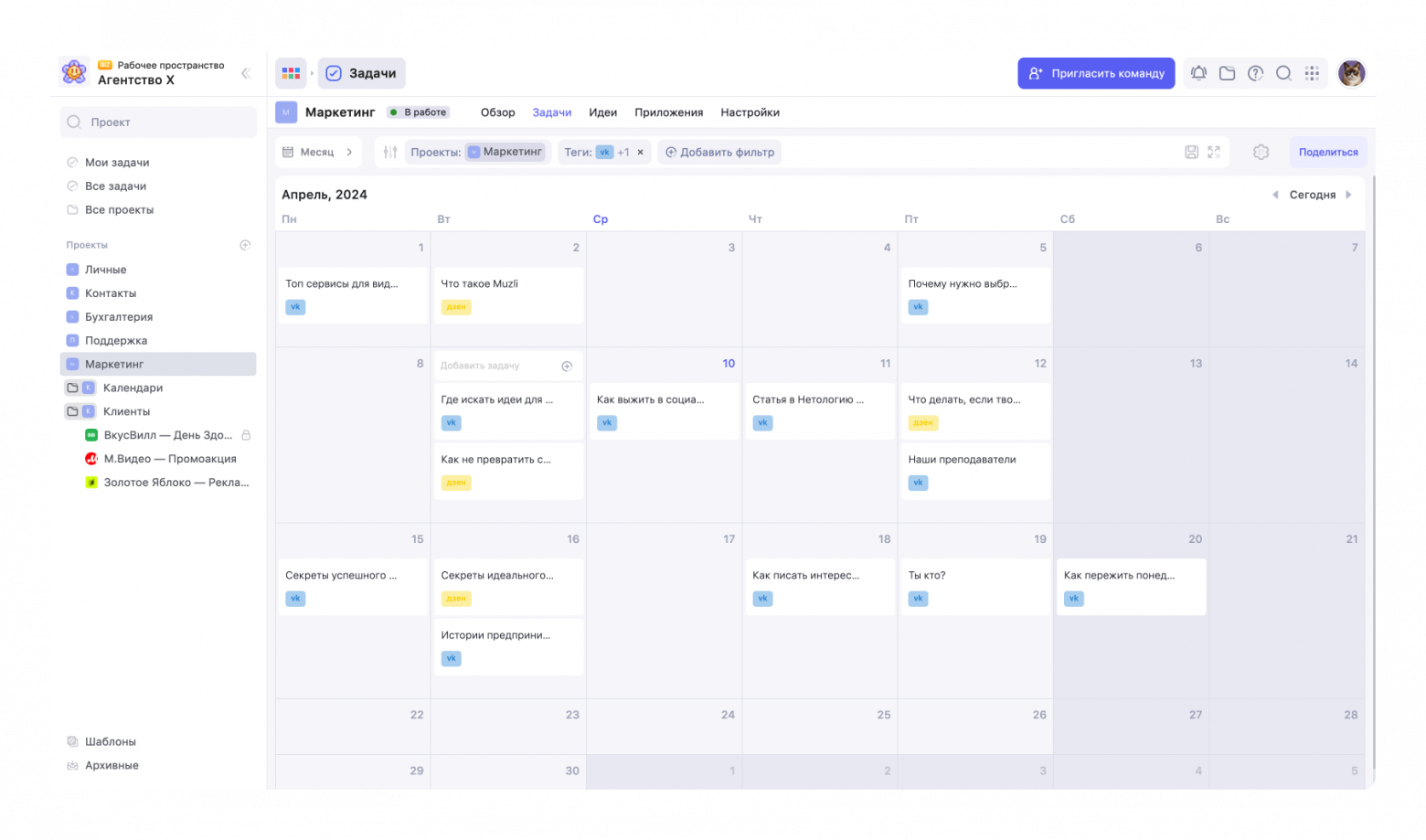The image size is (1426, 840).
Task: Click the save filter floppy disk icon
Action: pyautogui.click(x=1191, y=153)
